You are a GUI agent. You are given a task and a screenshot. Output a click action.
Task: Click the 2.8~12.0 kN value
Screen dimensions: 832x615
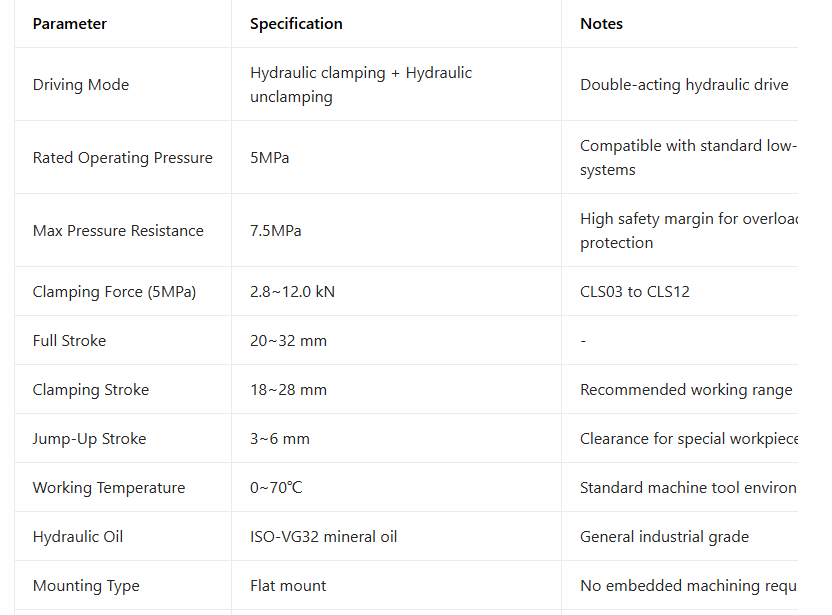pos(292,292)
